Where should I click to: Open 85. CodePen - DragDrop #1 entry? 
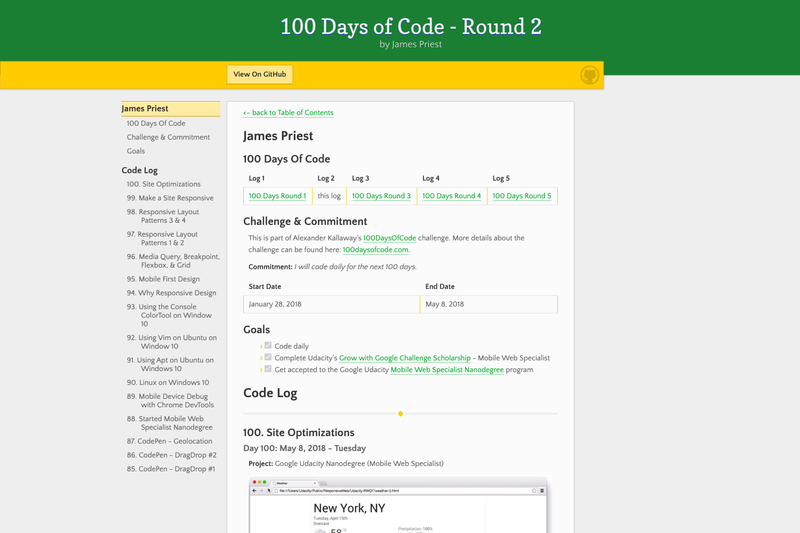pyautogui.click(x=171, y=469)
